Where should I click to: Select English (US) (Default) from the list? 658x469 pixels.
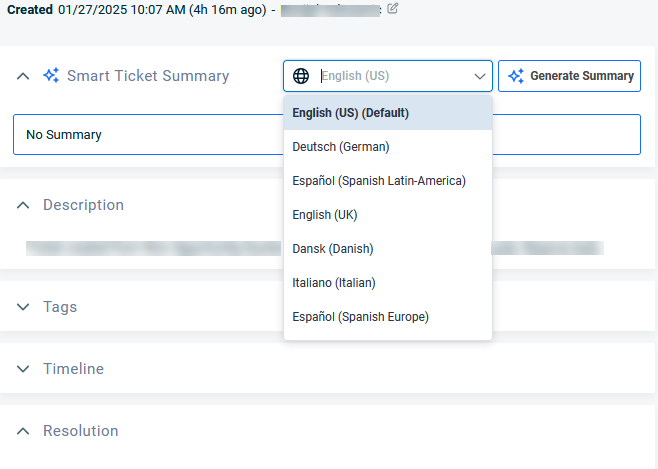coord(350,113)
